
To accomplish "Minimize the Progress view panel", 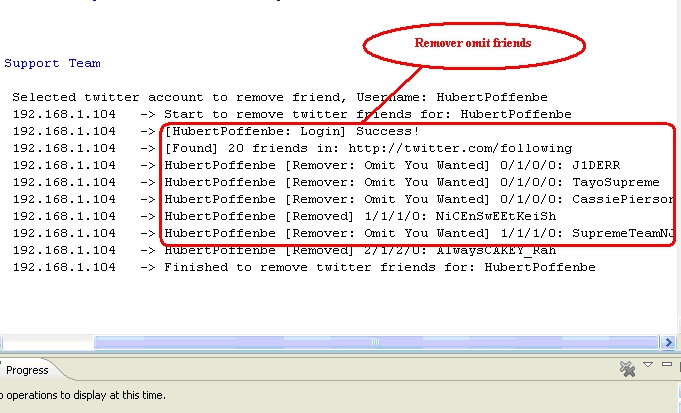I will click(x=667, y=364).
